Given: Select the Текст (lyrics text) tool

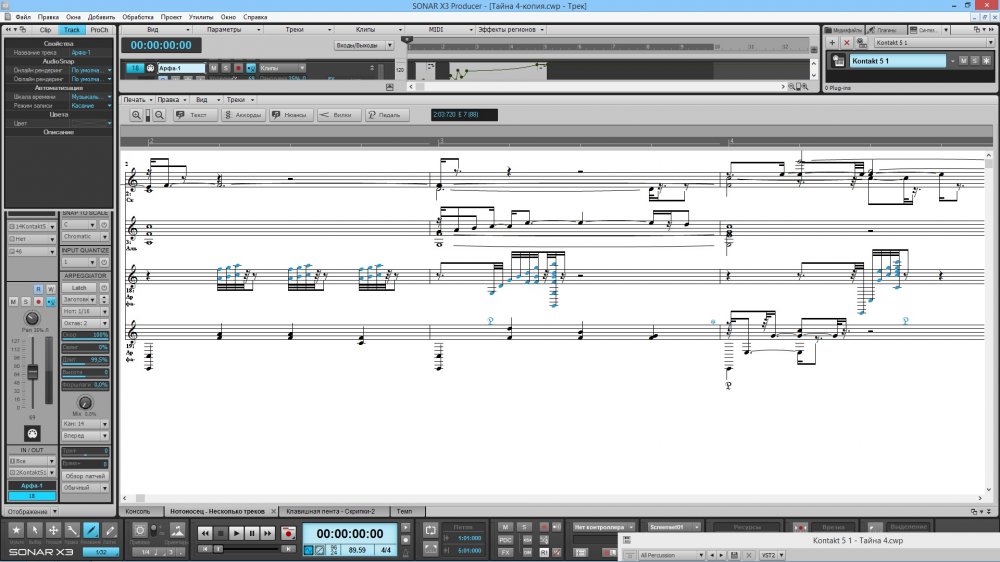Looking at the screenshot, I should click(192, 115).
